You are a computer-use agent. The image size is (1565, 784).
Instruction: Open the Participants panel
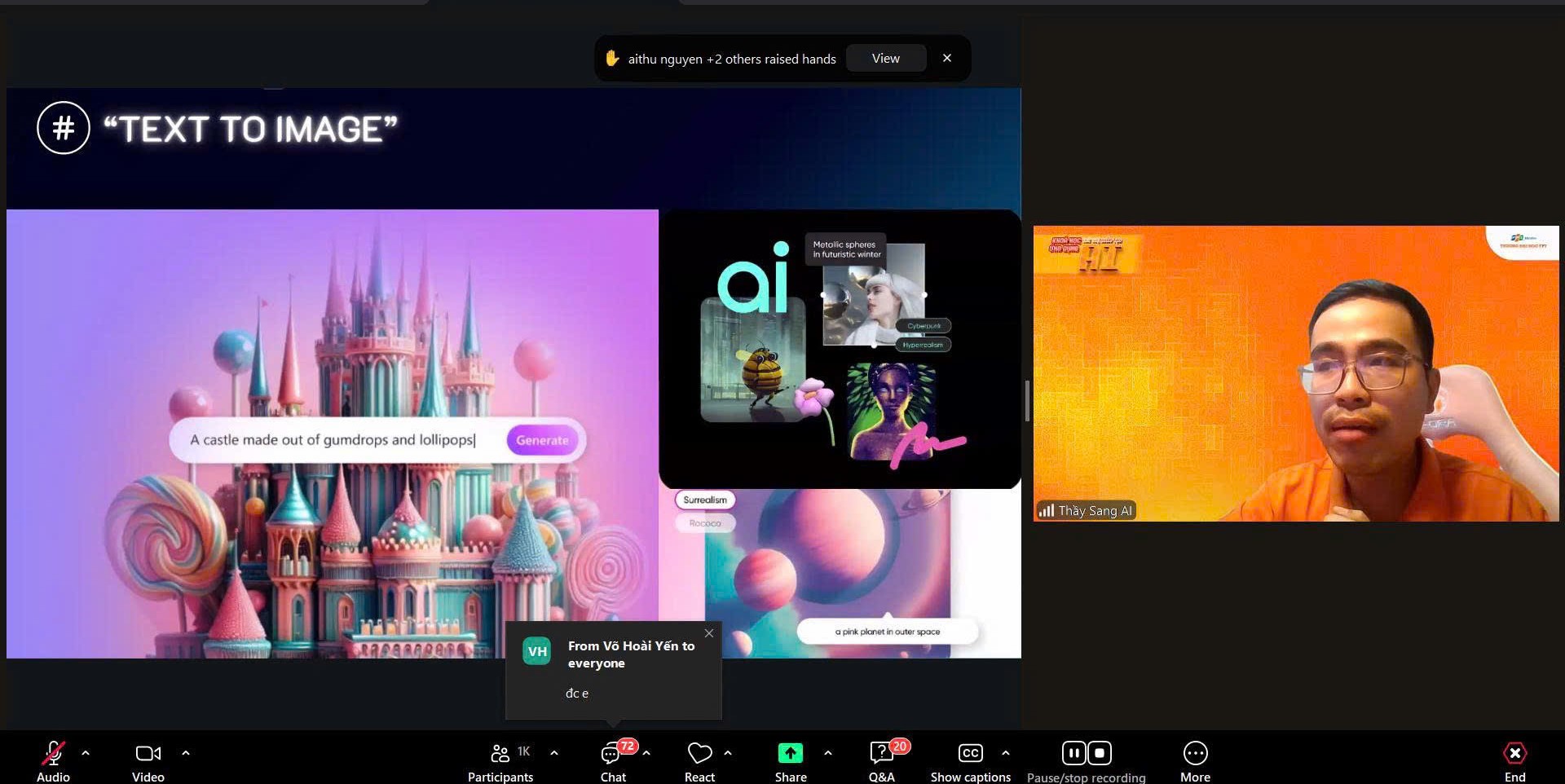[x=500, y=753]
